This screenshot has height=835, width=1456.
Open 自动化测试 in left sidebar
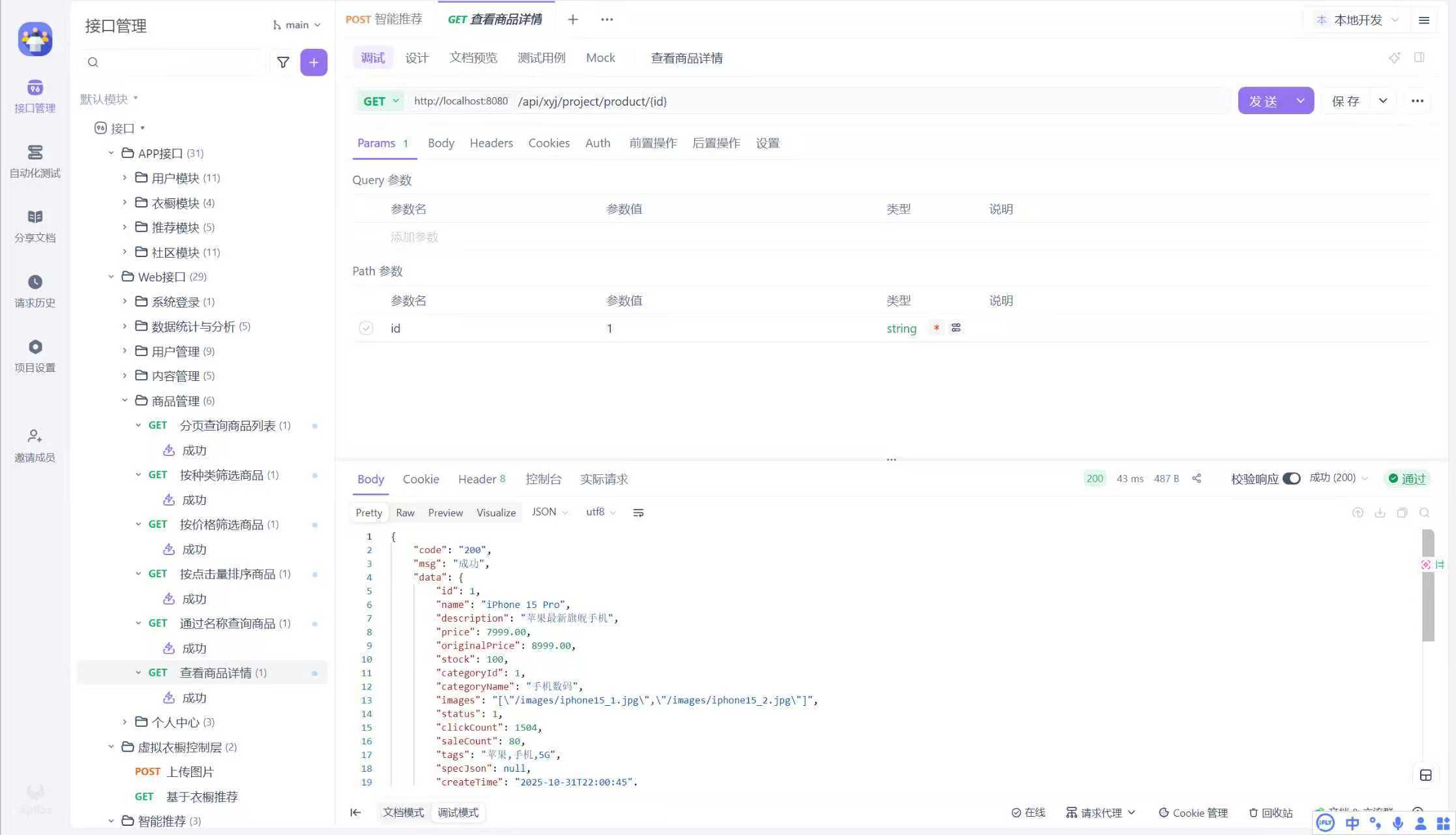tap(35, 160)
